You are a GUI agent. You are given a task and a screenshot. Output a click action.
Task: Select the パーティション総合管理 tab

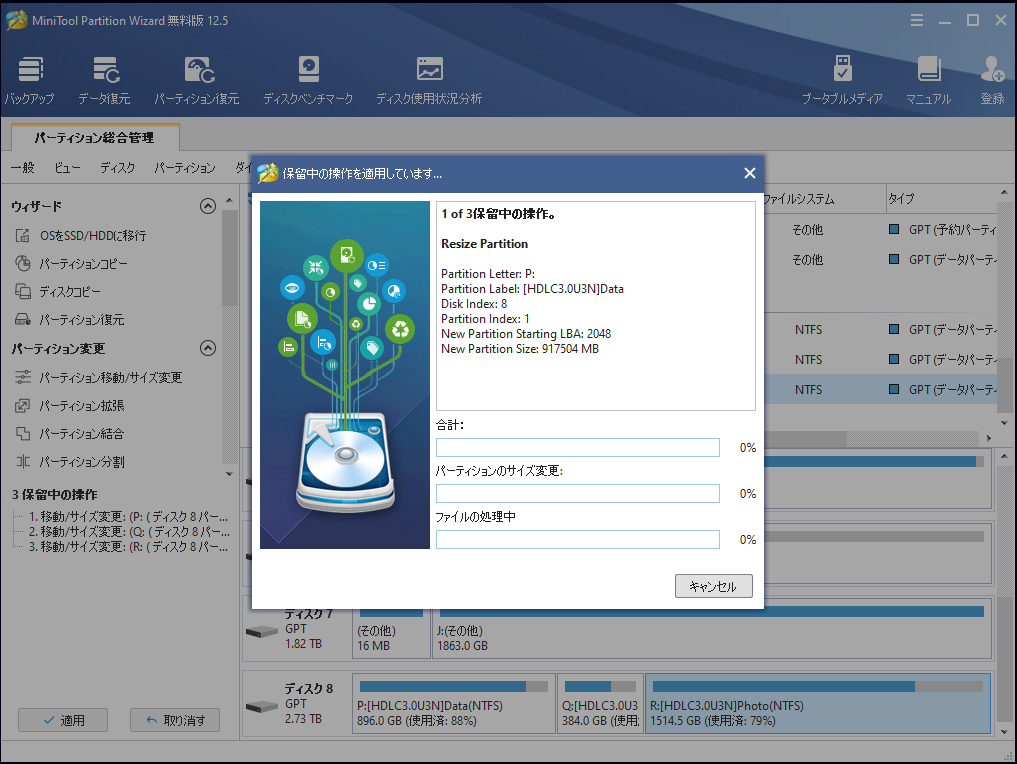point(95,137)
